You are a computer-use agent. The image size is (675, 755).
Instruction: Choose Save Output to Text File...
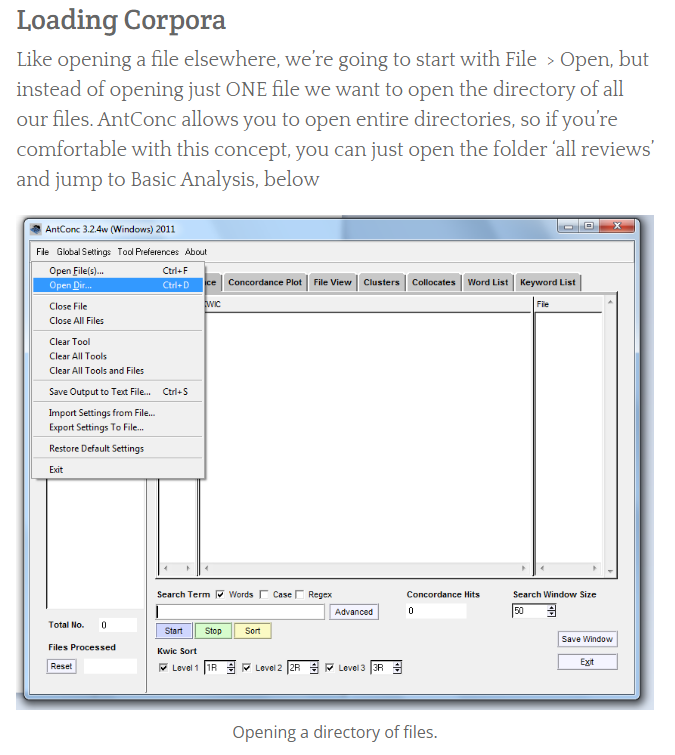[118, 391]
